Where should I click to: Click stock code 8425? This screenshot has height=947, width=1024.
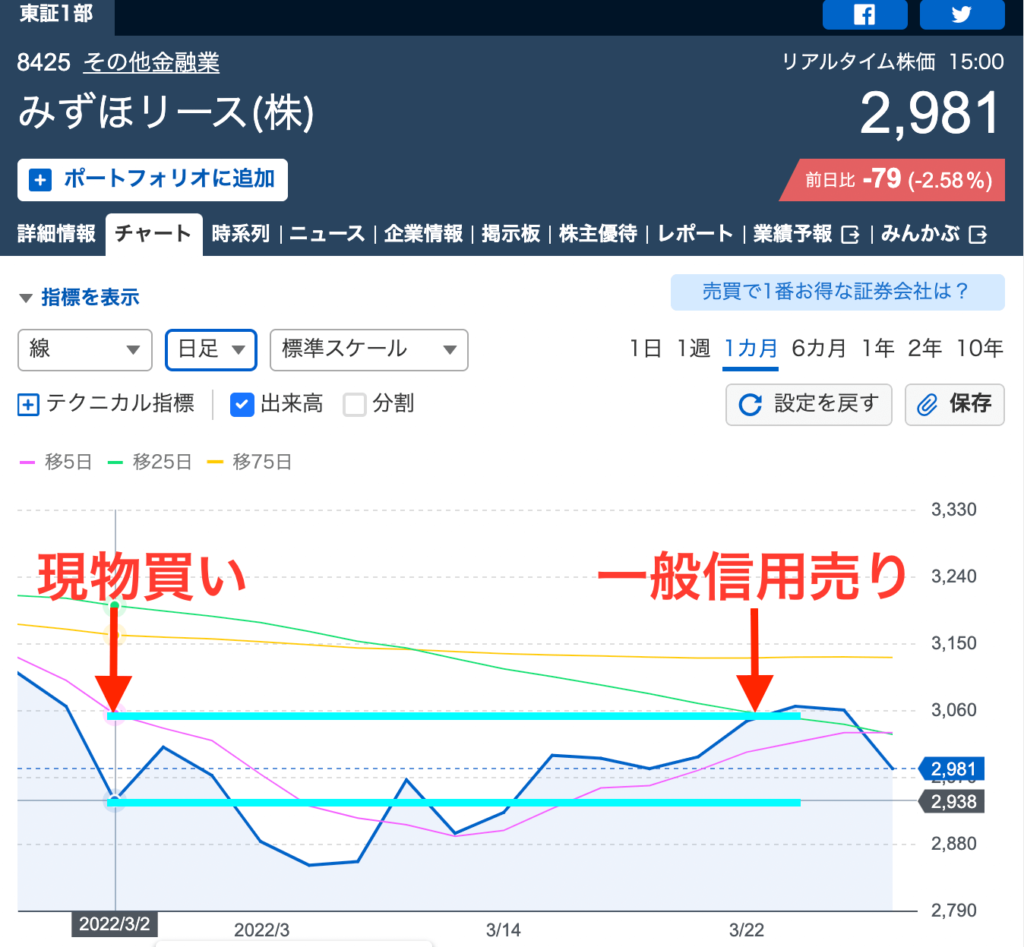[43, 63]
